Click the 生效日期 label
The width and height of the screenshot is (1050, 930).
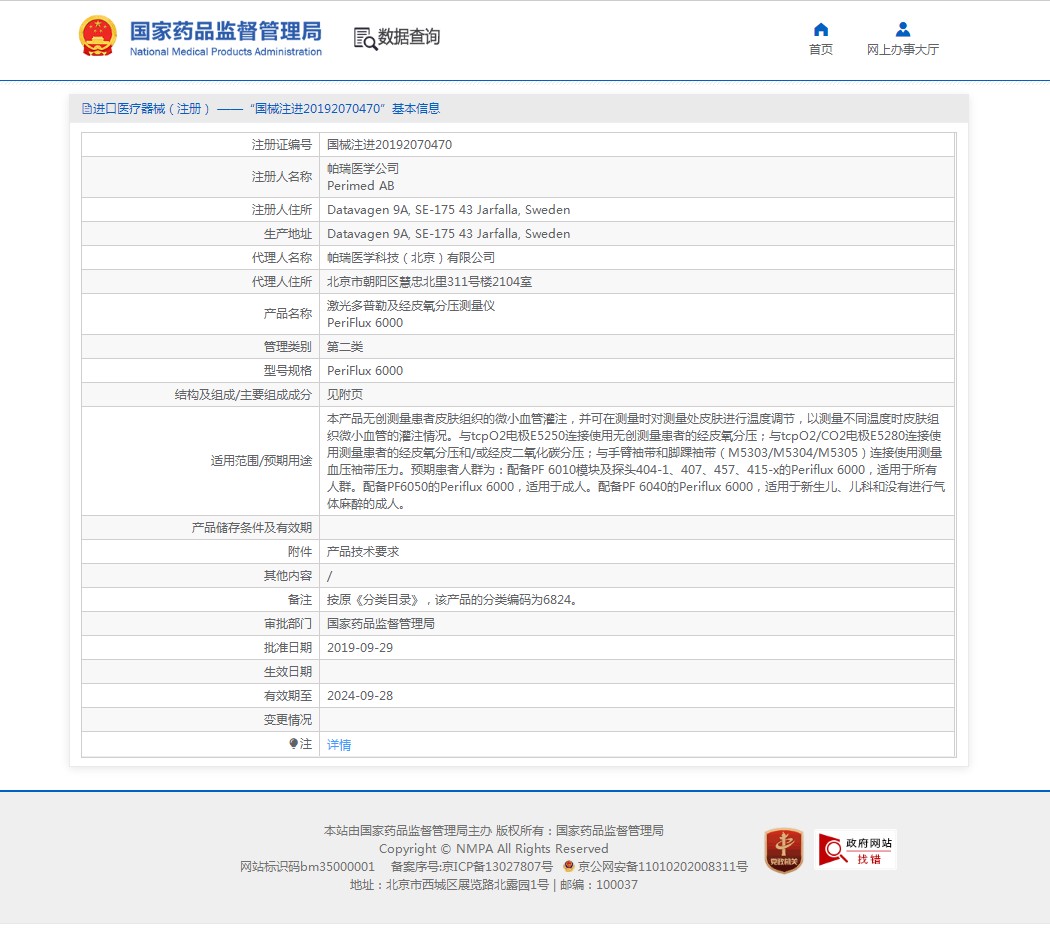[x=288, y=672]
